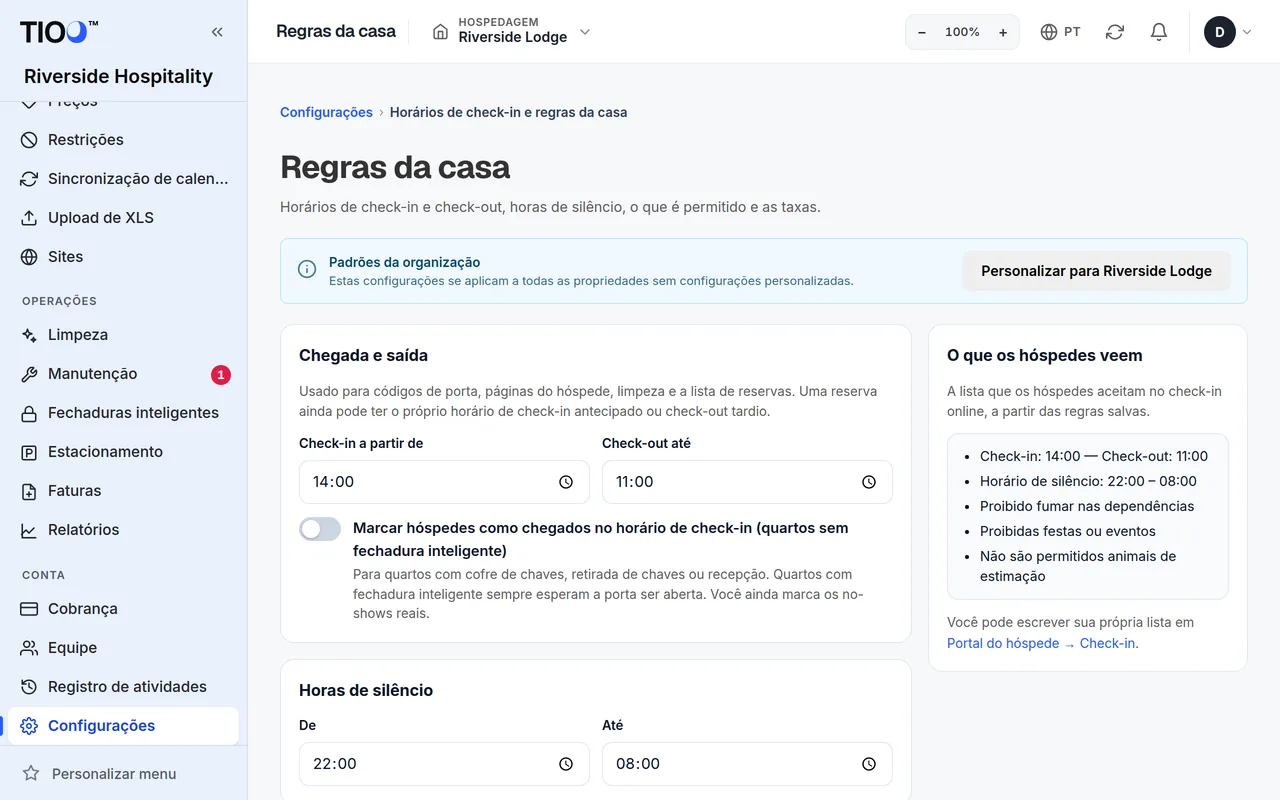
Task: Open the Riverside Lodge property dropdown
Action: pyautogui.click(x=511, y=32)
